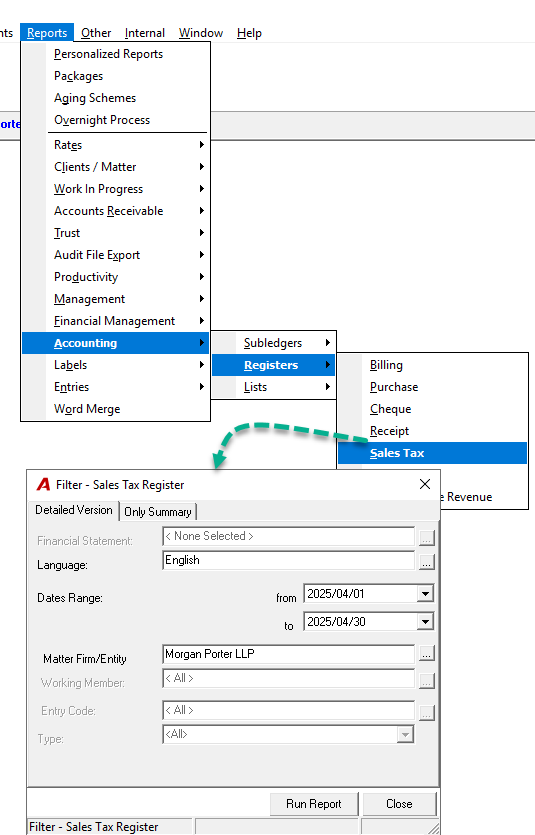Select Personalized Reports from menu

(x=116, y=54)
